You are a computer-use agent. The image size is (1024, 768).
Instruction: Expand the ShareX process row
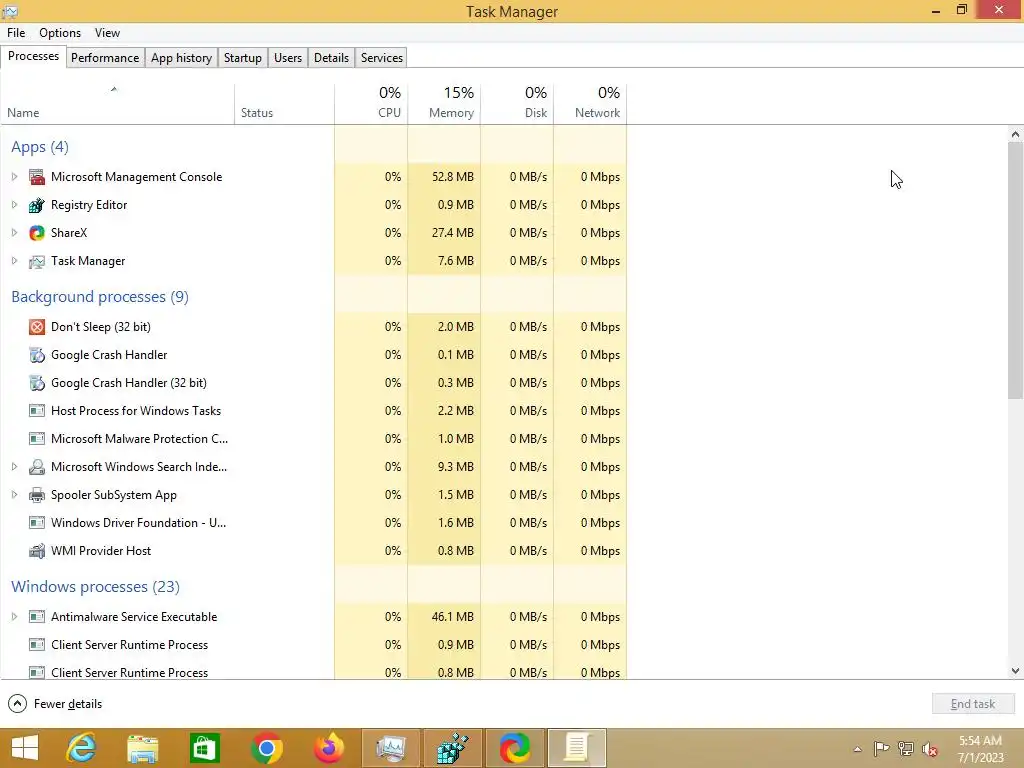(14, 233)
